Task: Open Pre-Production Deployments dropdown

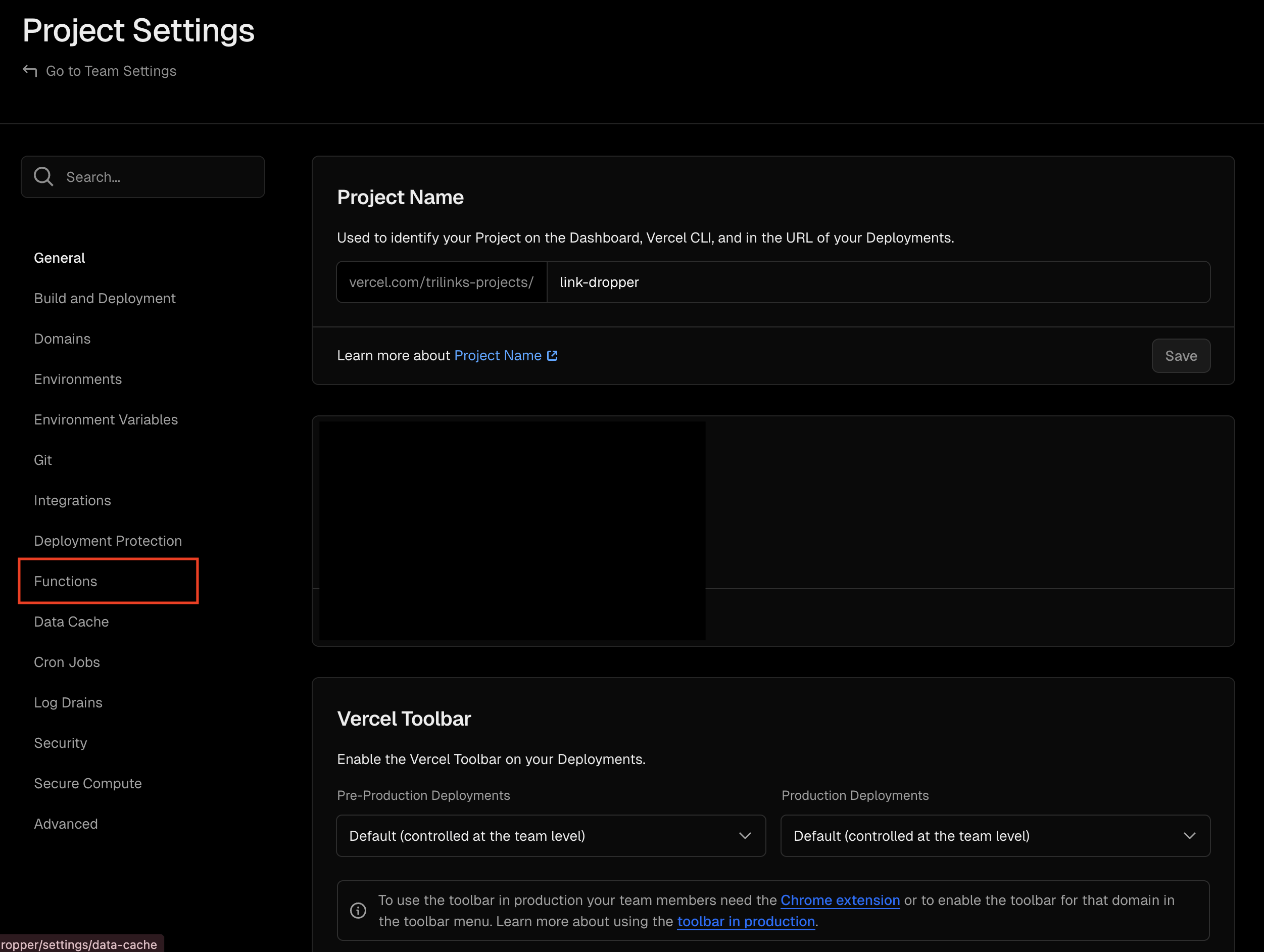Action: coord(550,835)
